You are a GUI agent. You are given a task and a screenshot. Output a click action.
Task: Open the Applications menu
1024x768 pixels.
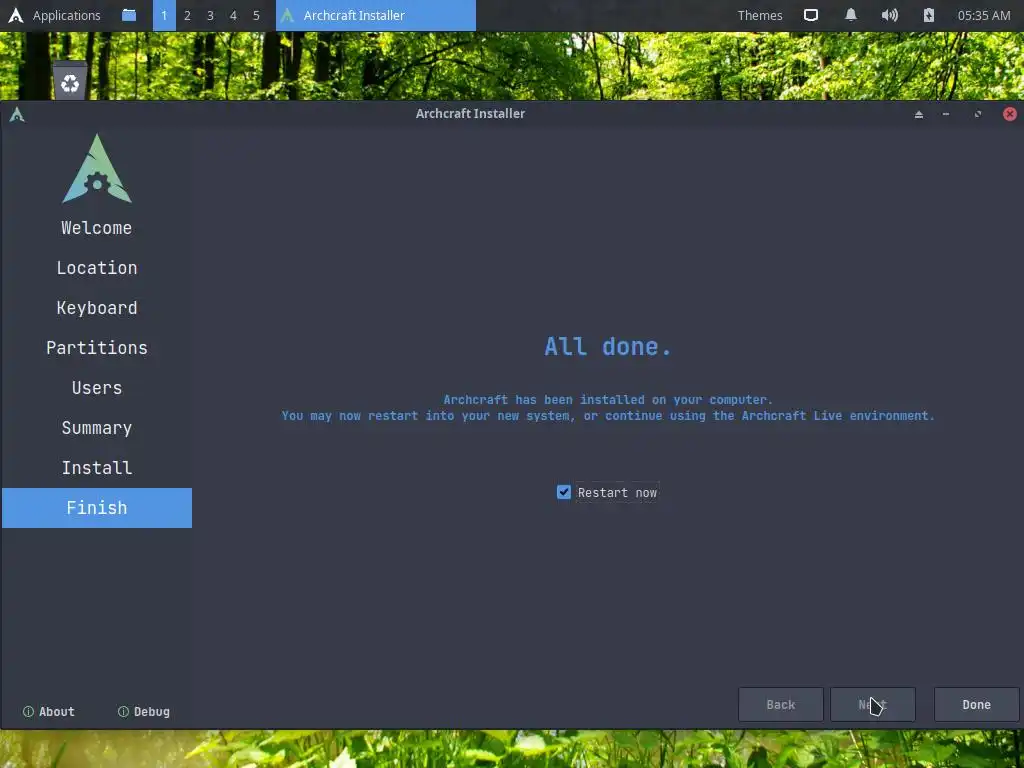67,15
